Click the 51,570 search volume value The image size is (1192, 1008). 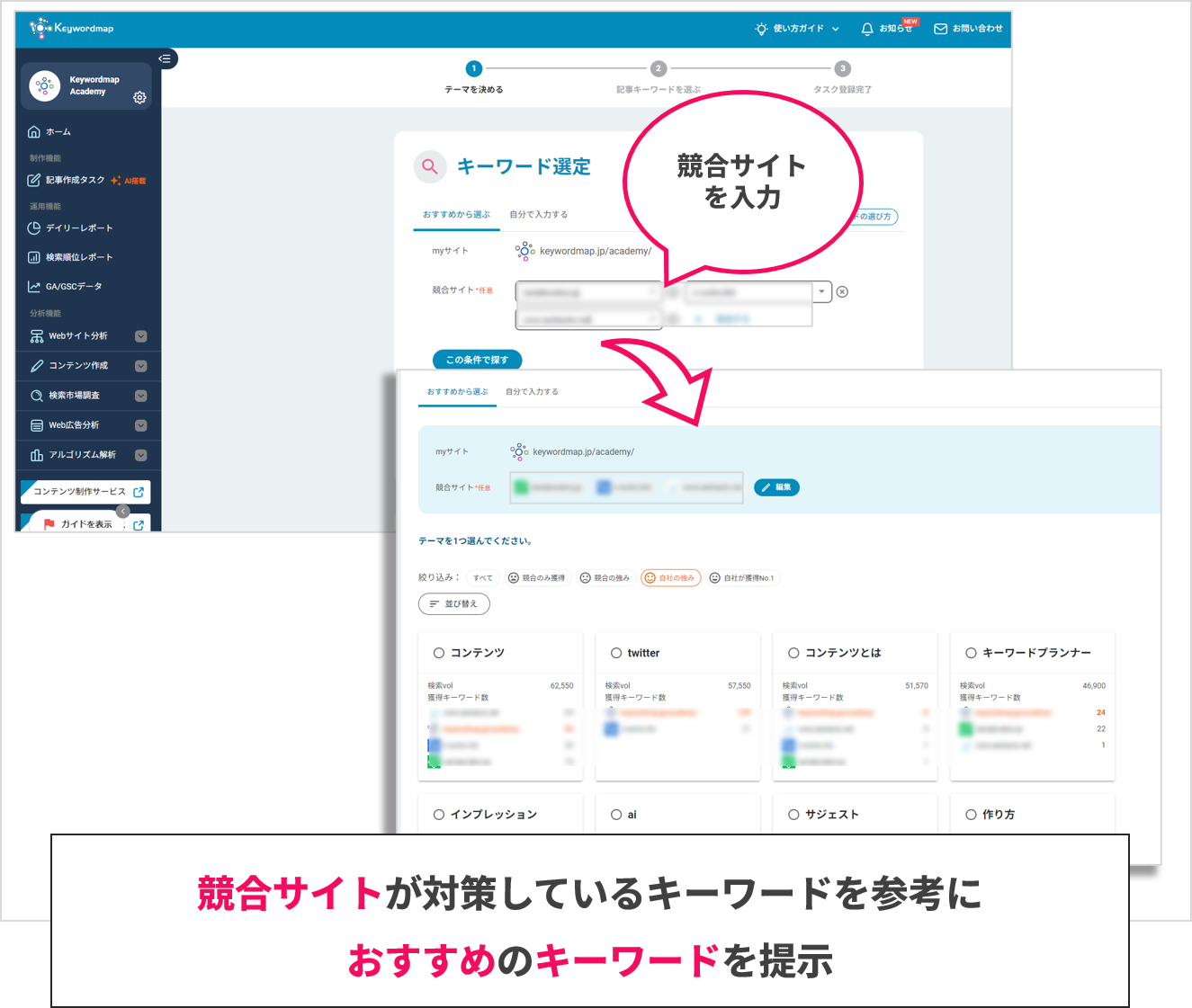[916, 686]
